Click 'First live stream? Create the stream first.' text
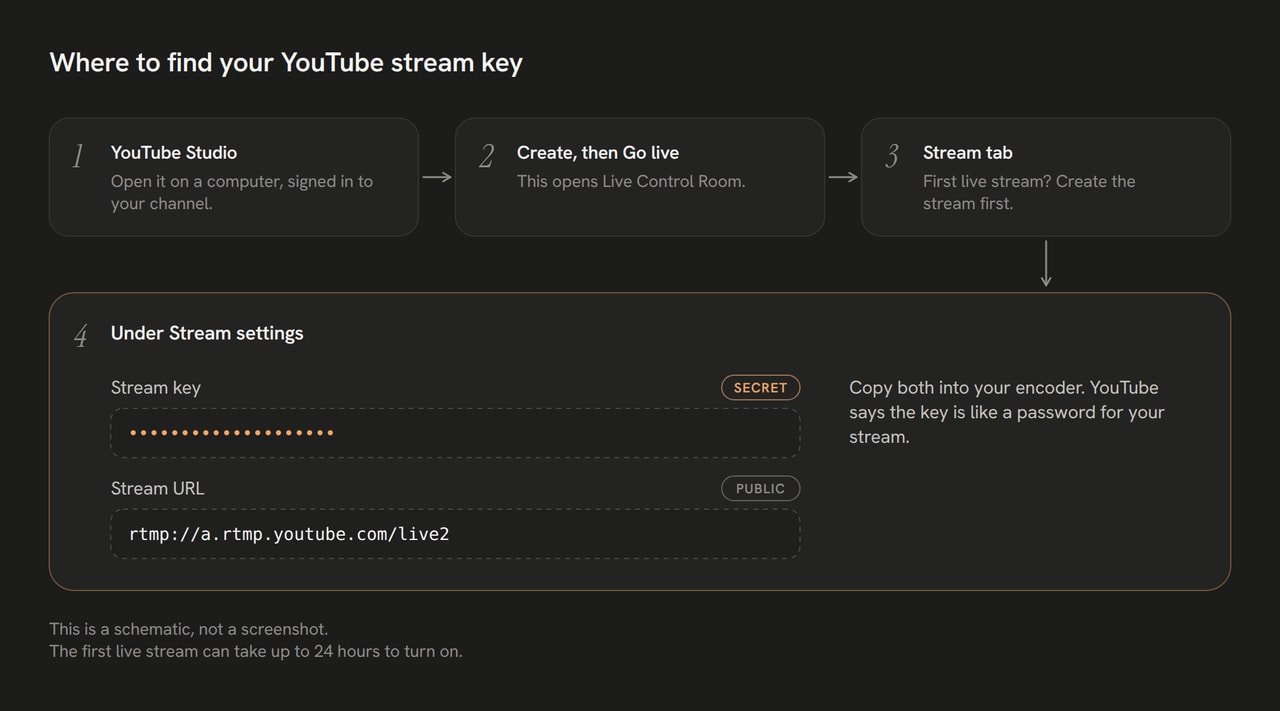 point(1029,192)
